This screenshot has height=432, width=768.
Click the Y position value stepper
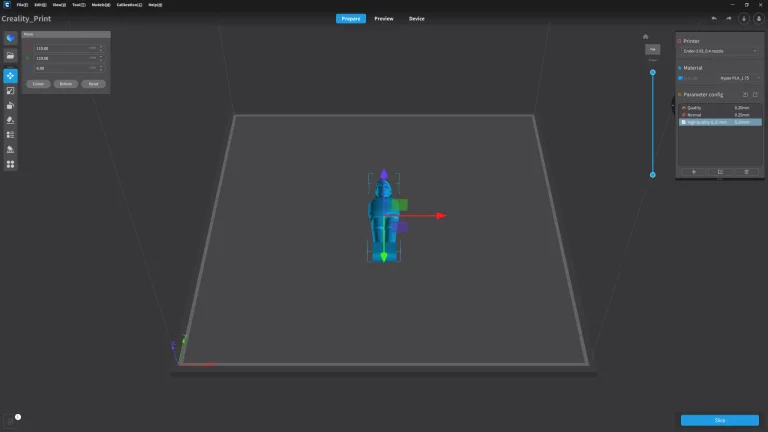pos(101,58)
